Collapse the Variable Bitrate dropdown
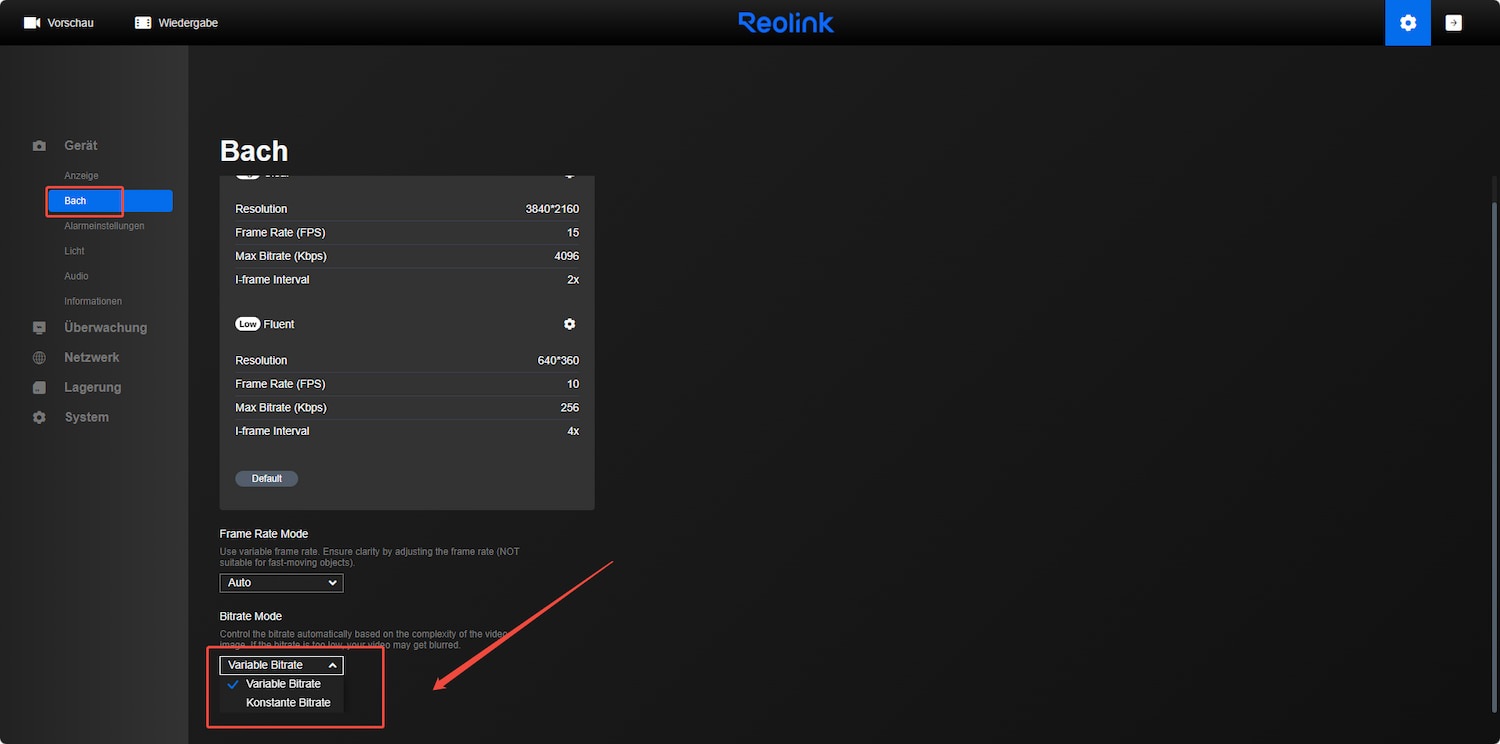1500x744 pixels. coord(281,665)
